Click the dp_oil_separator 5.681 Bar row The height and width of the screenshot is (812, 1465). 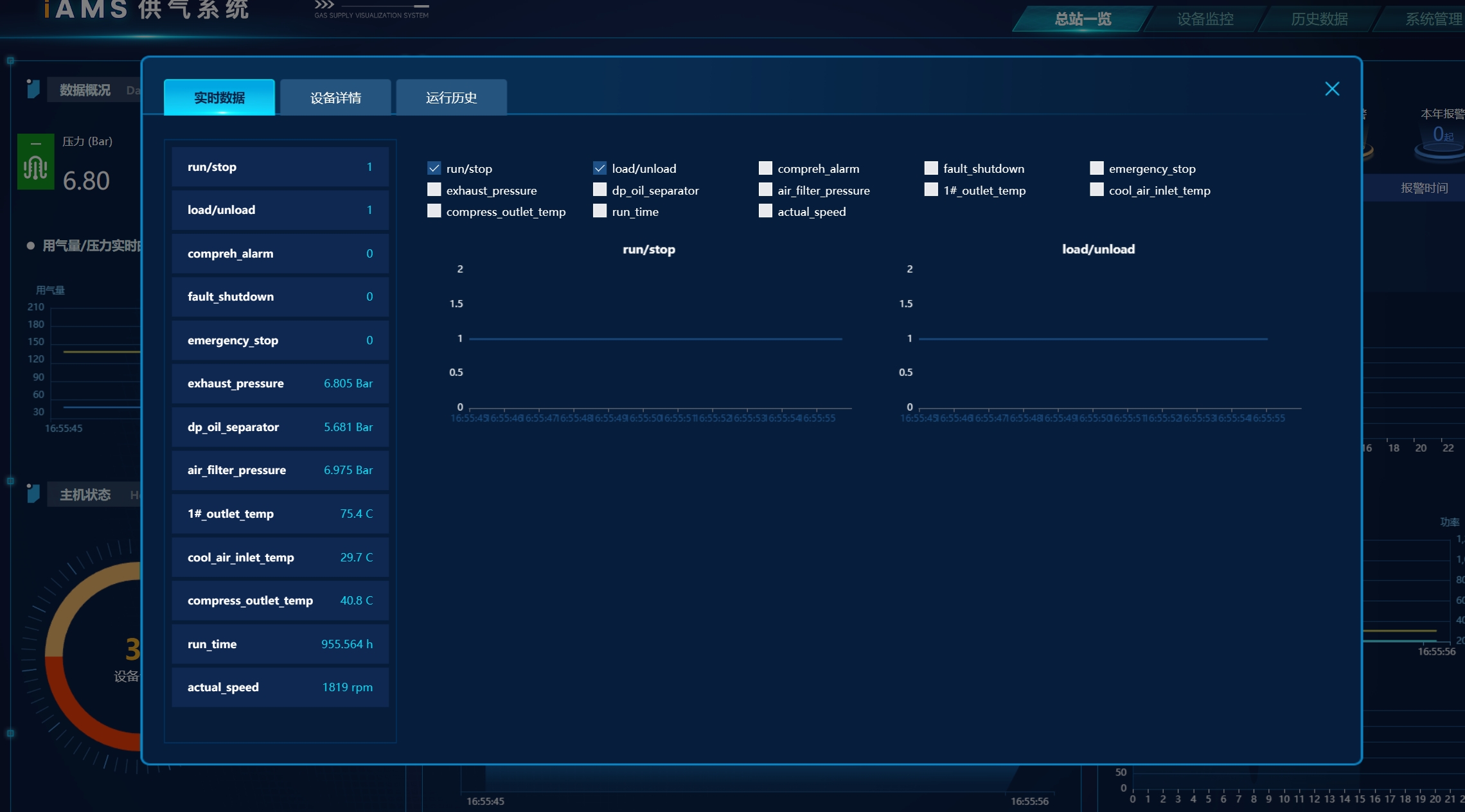(280, 427)
